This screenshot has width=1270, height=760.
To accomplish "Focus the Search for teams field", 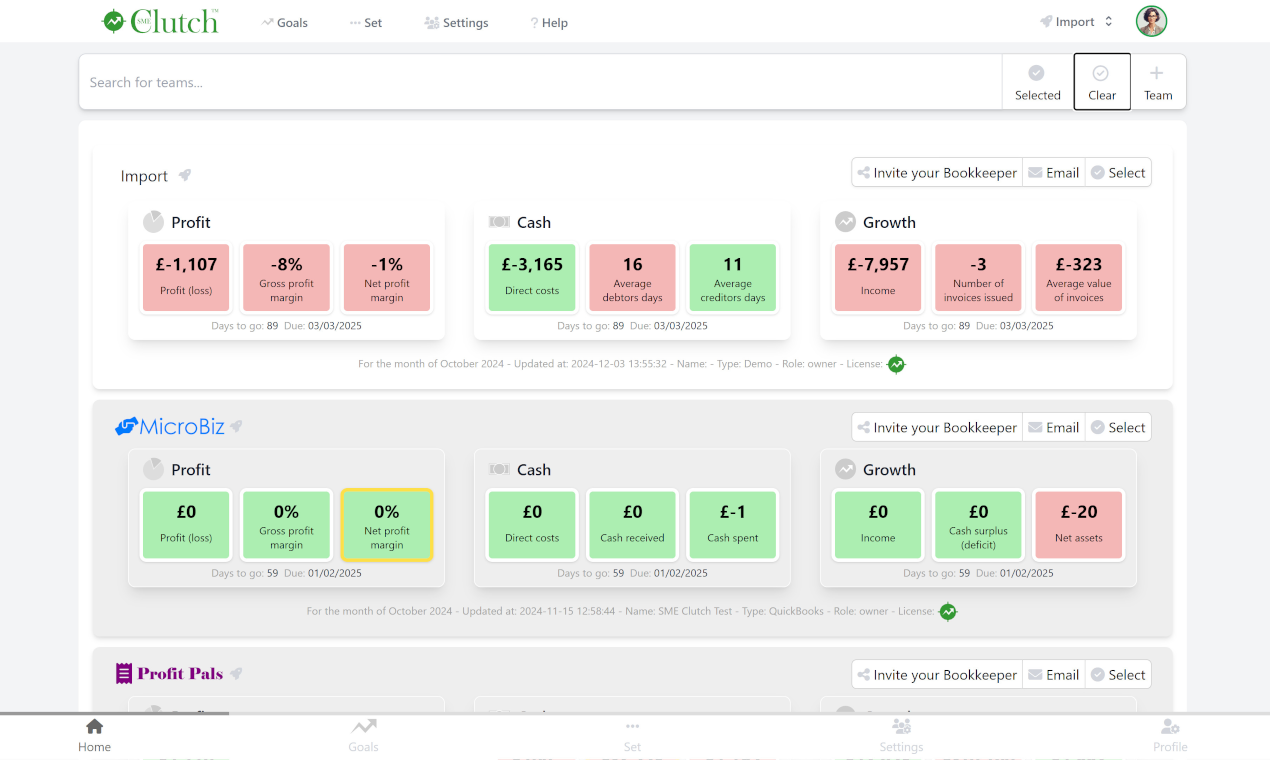I will coord(541,82).
